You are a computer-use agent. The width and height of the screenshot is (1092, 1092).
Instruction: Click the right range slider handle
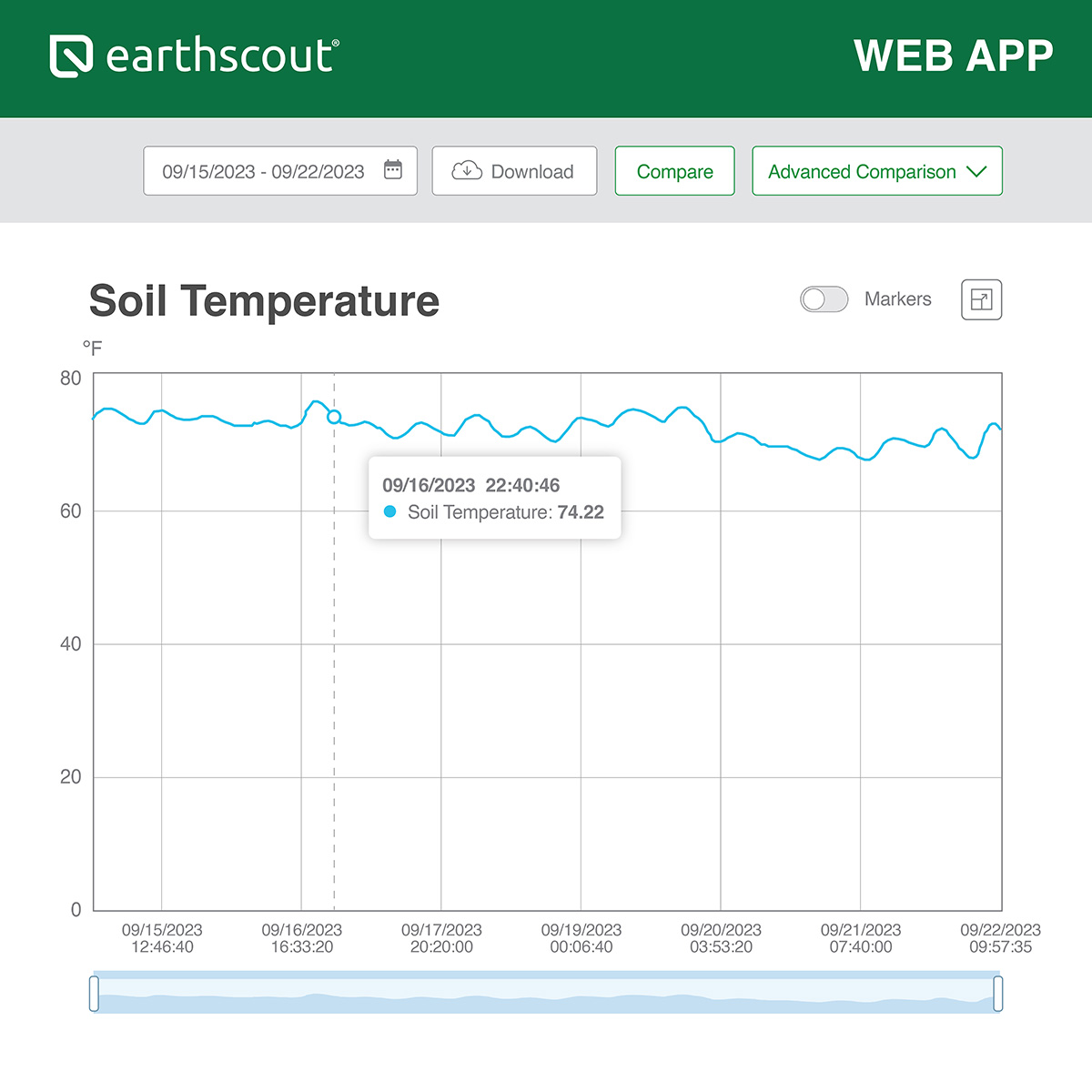tap(998, 993)
